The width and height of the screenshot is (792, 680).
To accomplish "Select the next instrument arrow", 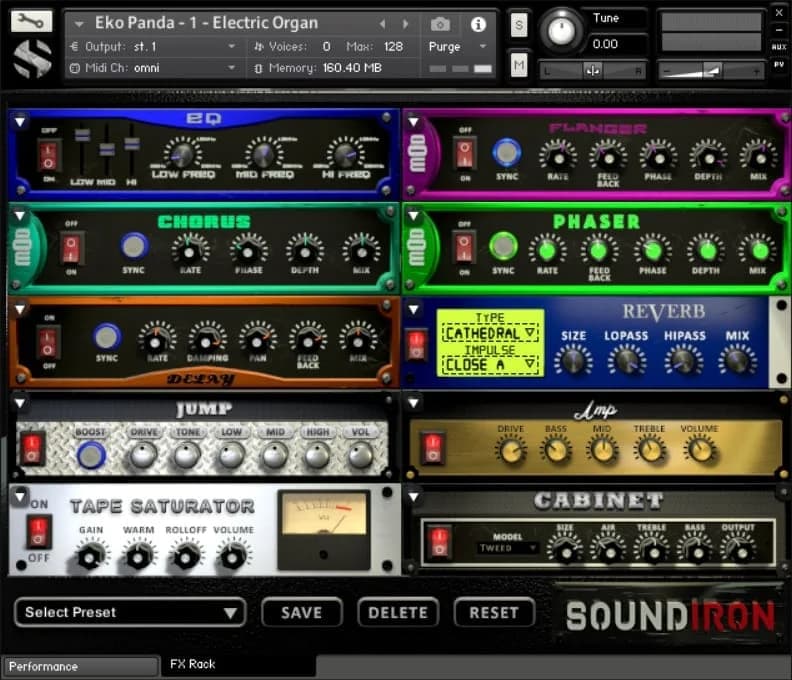I will (x=407, y=24).
